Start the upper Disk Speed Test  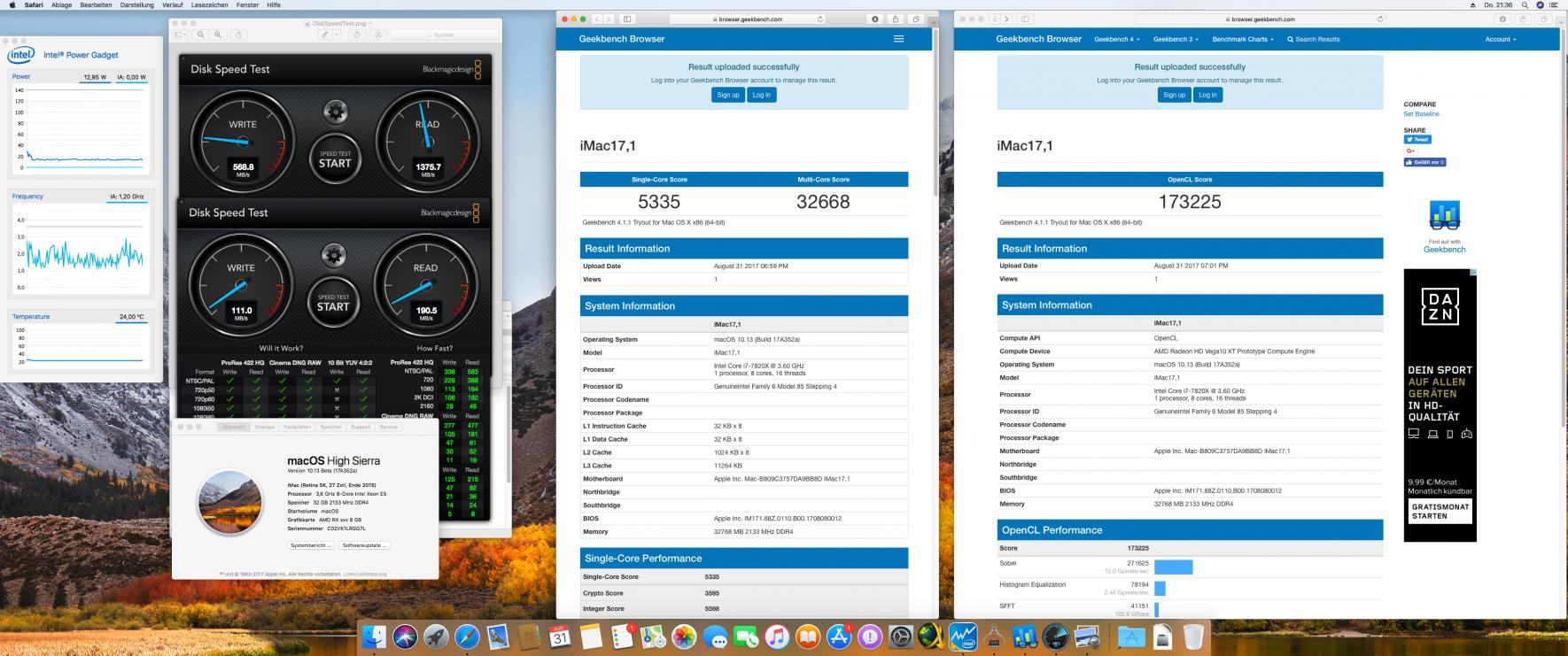click(x=335, y=158)
